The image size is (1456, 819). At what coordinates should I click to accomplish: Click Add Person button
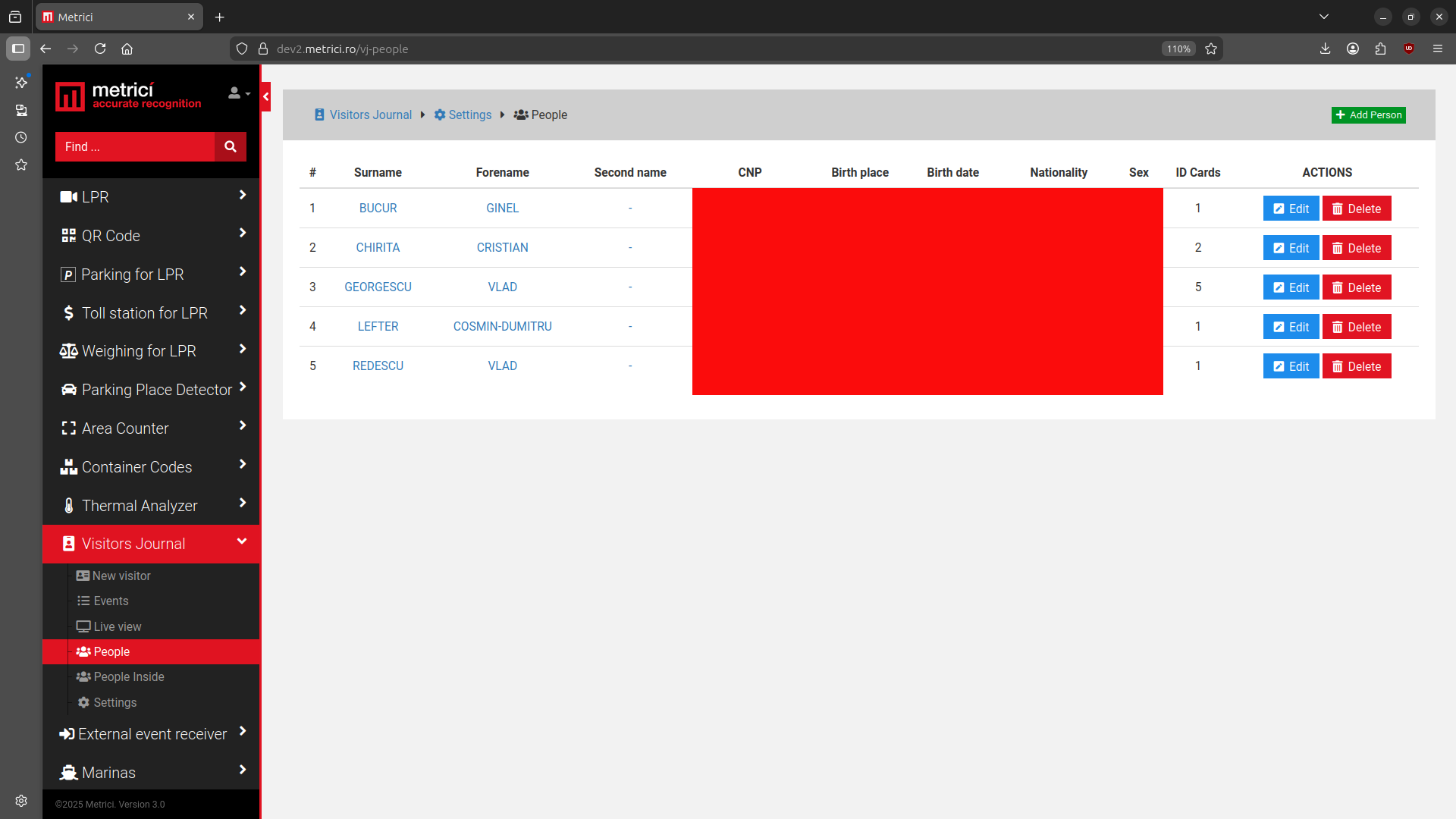(x=1368, y=115)
